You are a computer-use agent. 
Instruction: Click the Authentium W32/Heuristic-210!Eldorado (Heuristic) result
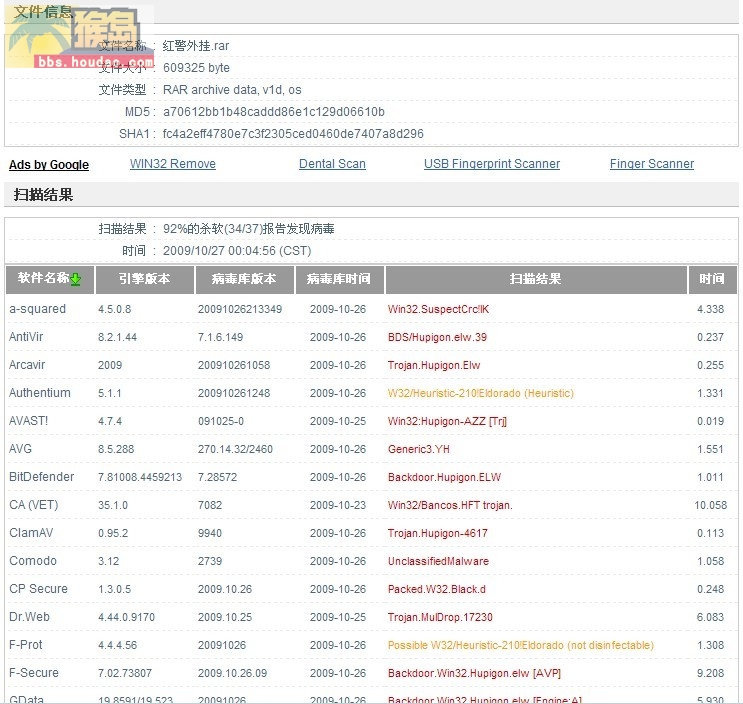click(480, 393)
